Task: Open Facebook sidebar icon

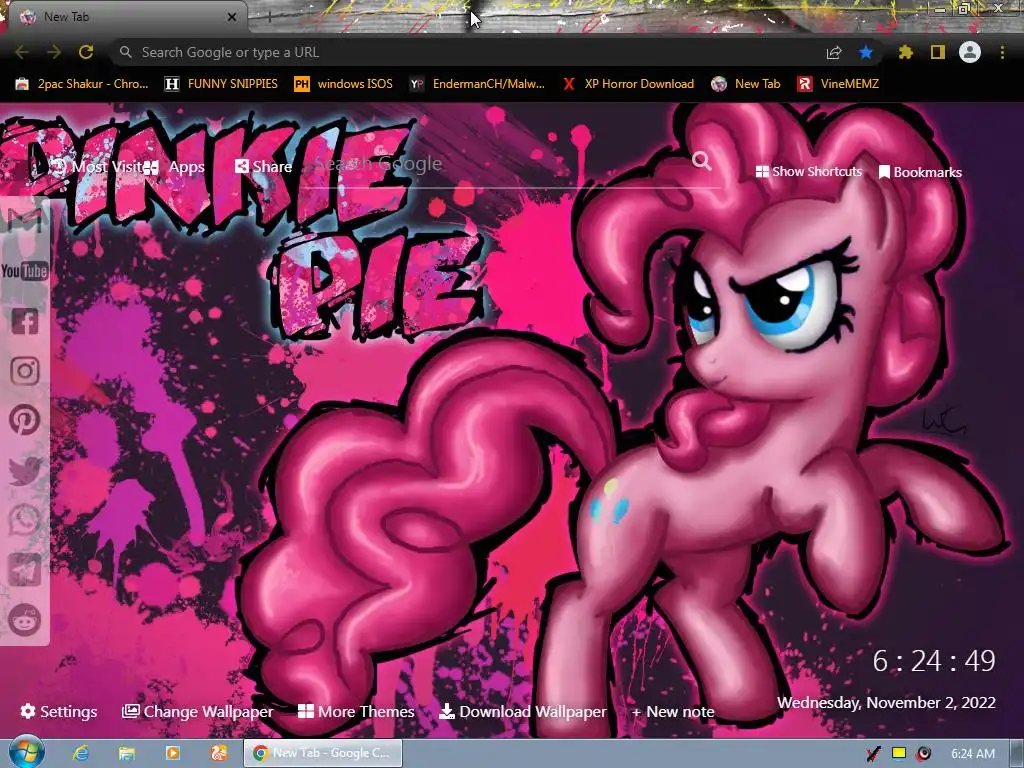Action: (25, 321)
